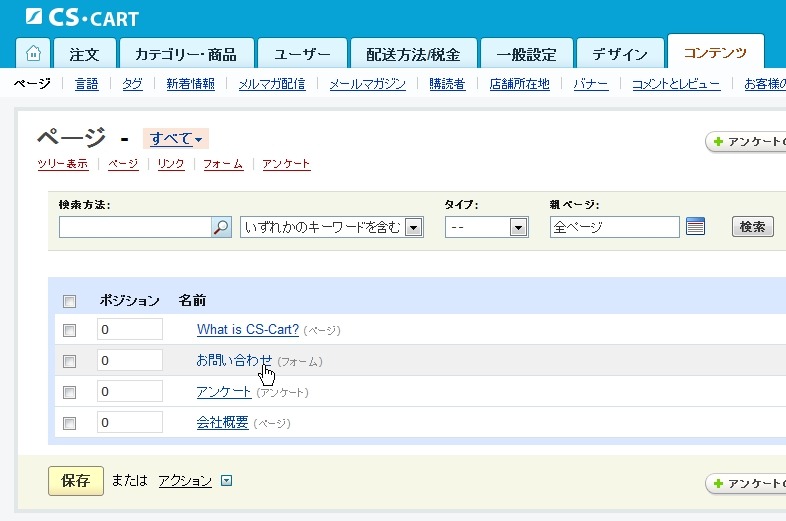Select the ページ submenu item

click(x=32, y=83)
